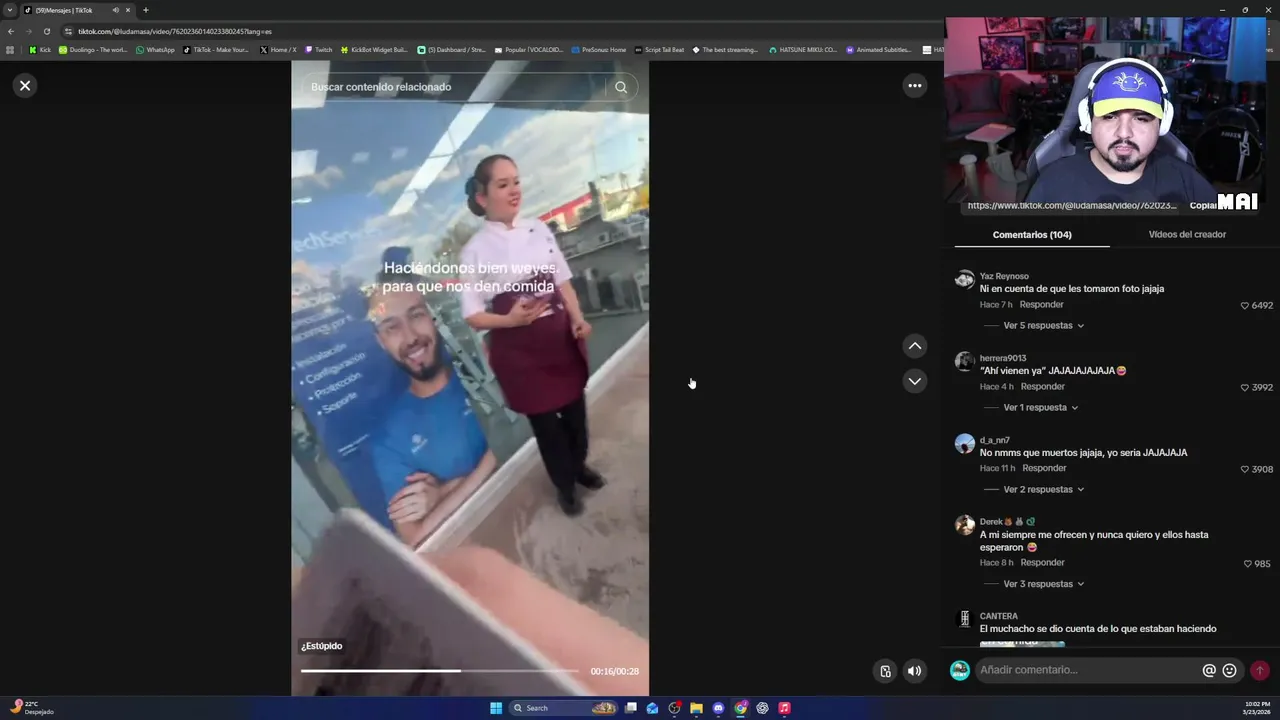Insert a mention with the @ icon
1280x720 pixels.
[x=1209, y=671]
